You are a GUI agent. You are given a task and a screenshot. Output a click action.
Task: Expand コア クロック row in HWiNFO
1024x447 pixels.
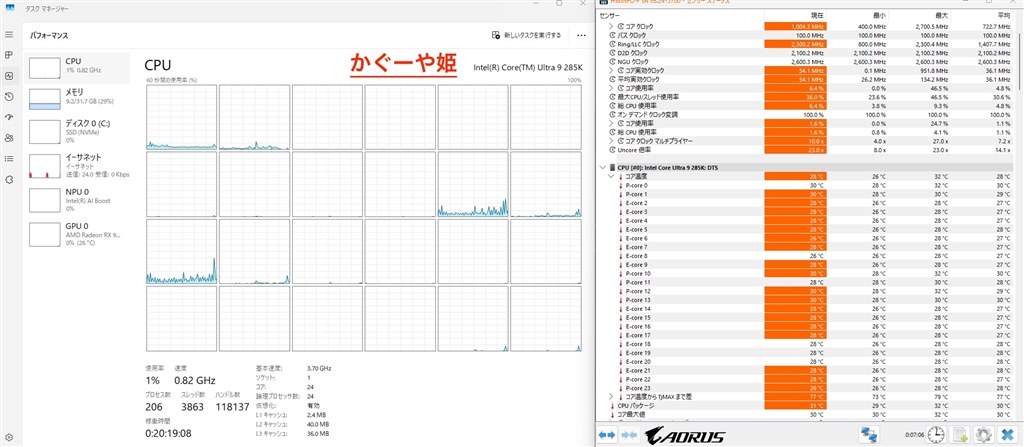(x=611, y=26)
